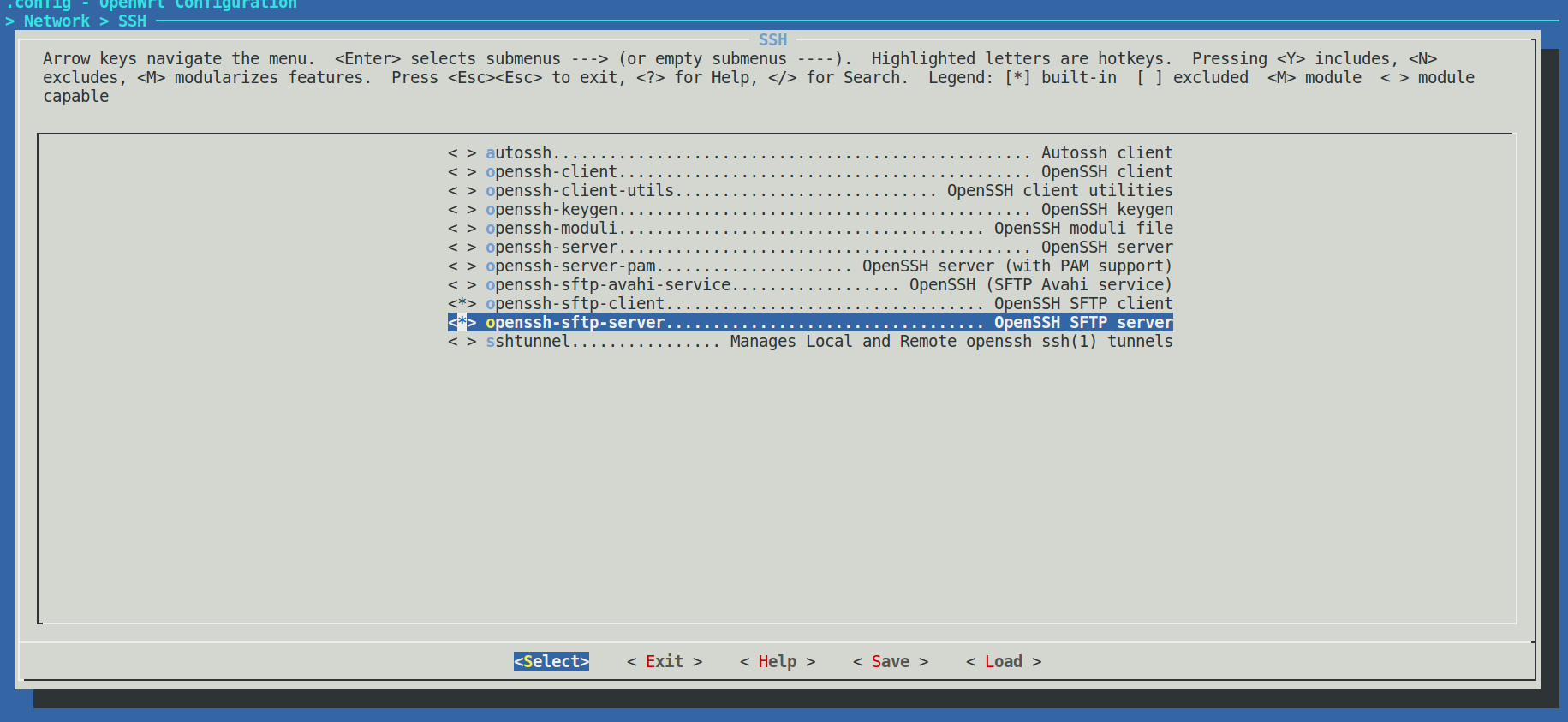
Task: Click the '<M> module' legend text
Action: pyautogui.click(x=1315, y=78)
